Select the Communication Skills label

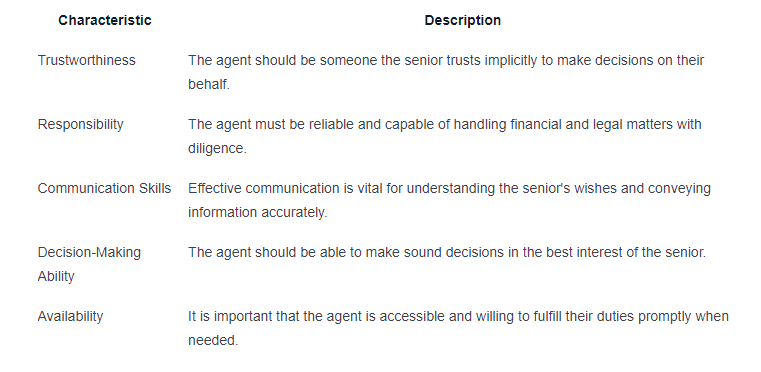click(x=104, y=188)
